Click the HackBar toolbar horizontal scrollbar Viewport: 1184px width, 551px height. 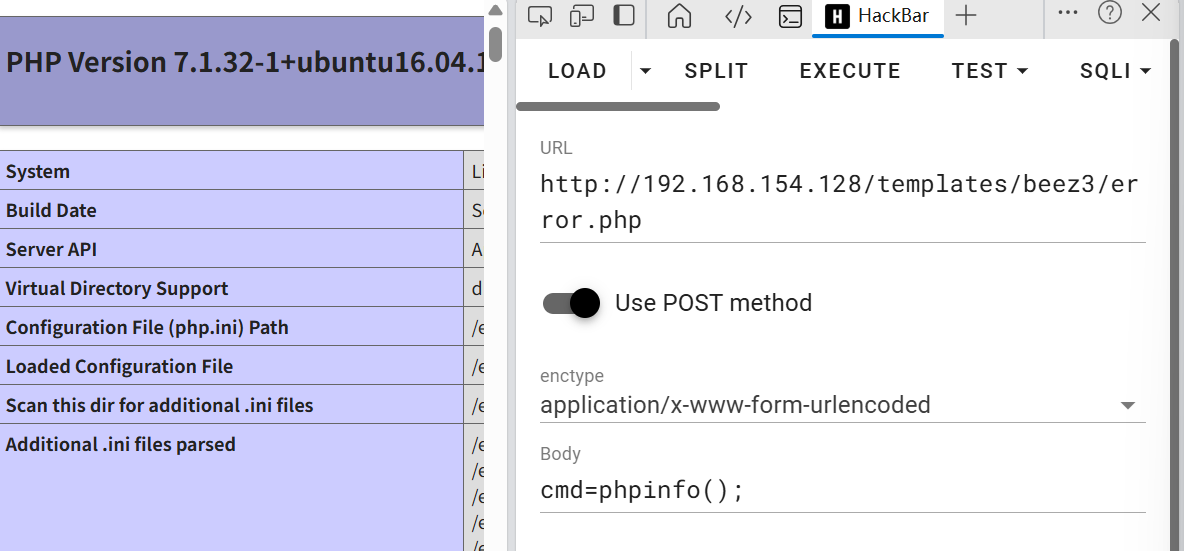618,106
